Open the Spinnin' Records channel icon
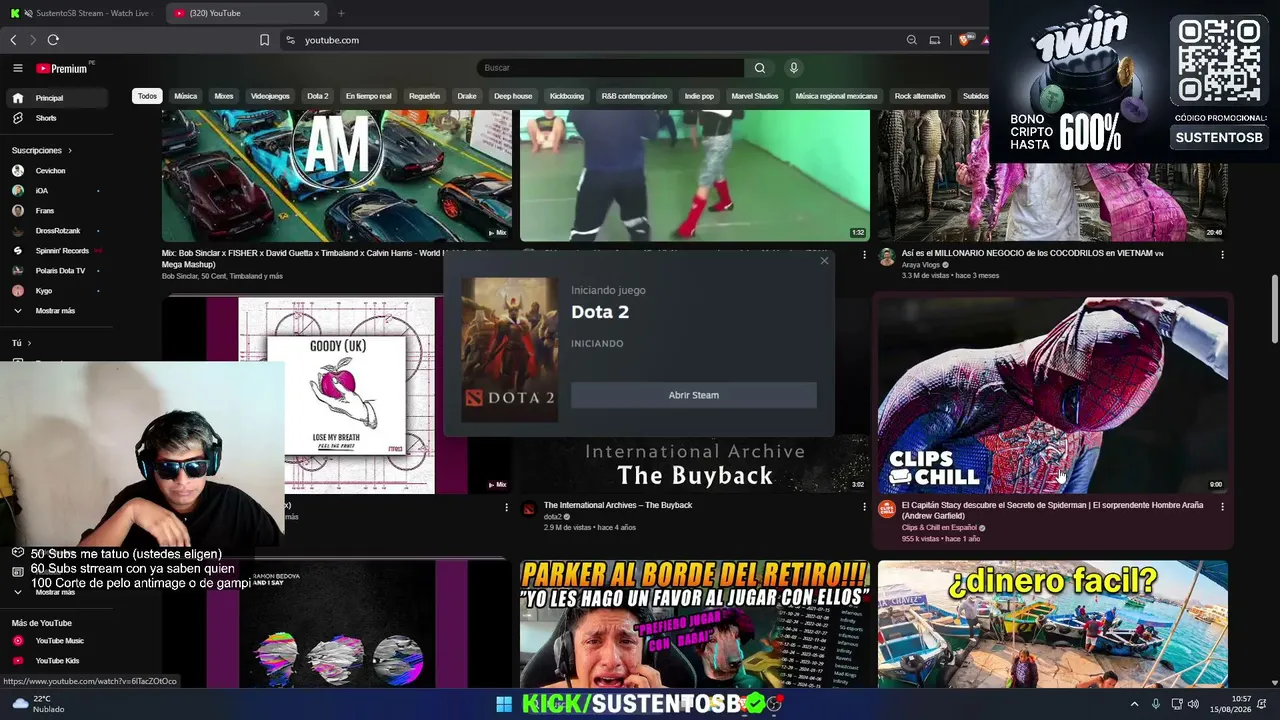Image resolution: width=1280 pixels, height=720 pixels. tap(18, 251)
